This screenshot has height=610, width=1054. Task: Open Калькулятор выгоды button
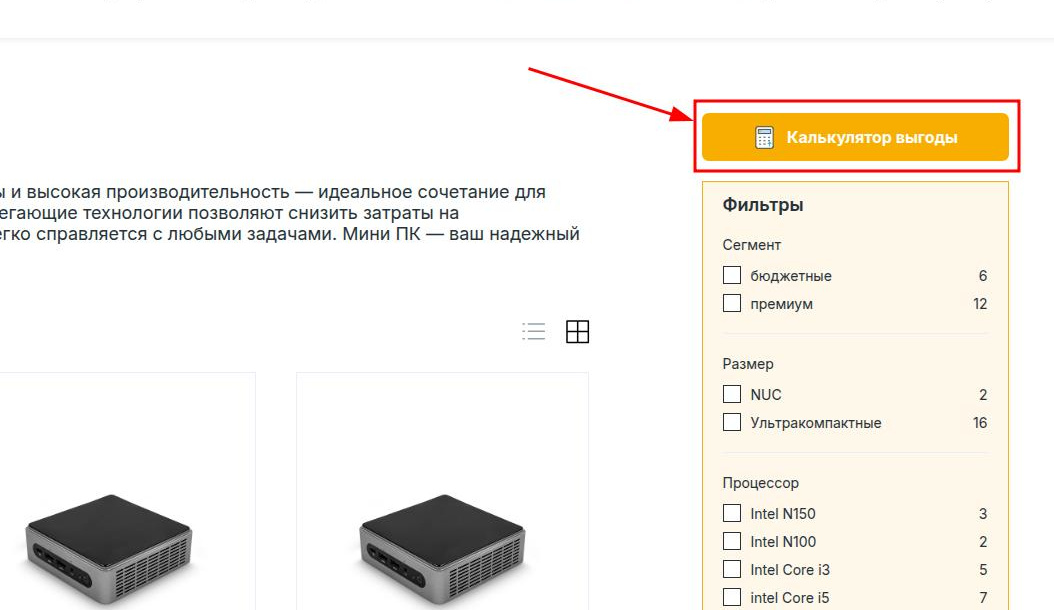[855, 137]
